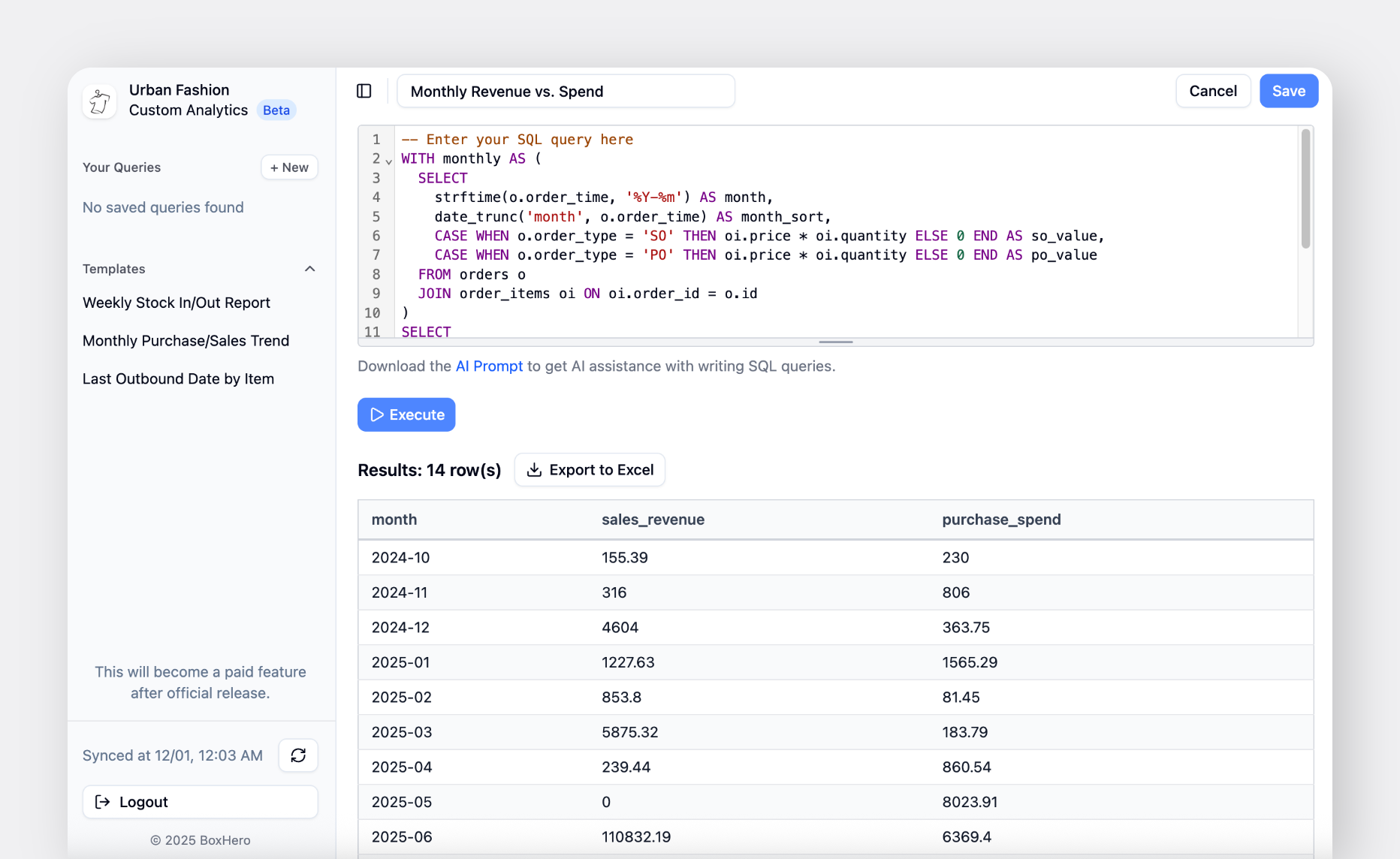Screen dimensions: 1400x859
Task: Edit the query title Monthly Revenue vs. Spend
Action: (566, 90)
